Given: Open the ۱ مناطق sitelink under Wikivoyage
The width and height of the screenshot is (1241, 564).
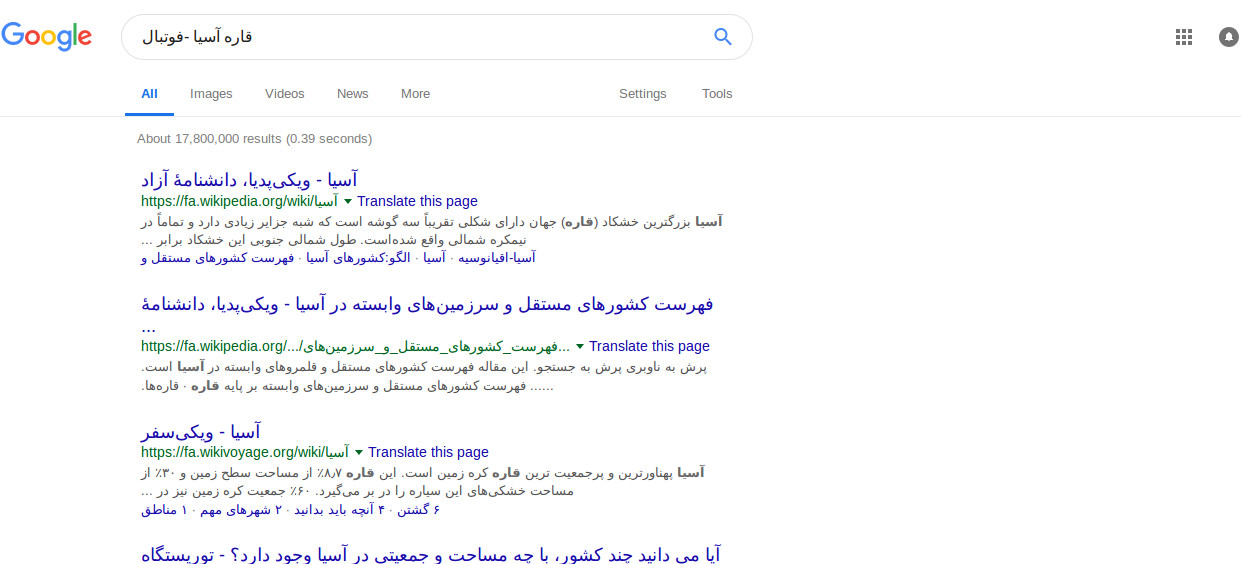Looking at the screenshot, I should [162, 510].
